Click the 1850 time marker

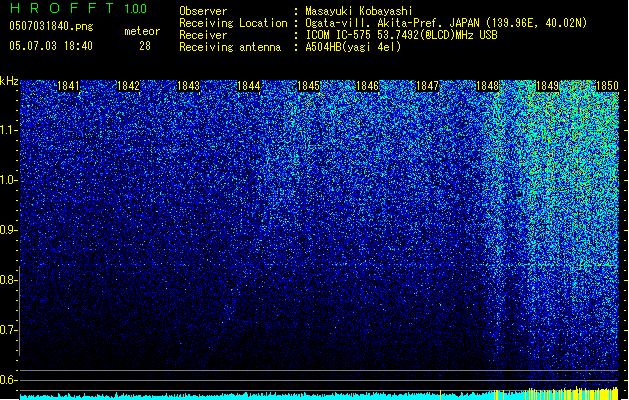(x=607, y=86)
